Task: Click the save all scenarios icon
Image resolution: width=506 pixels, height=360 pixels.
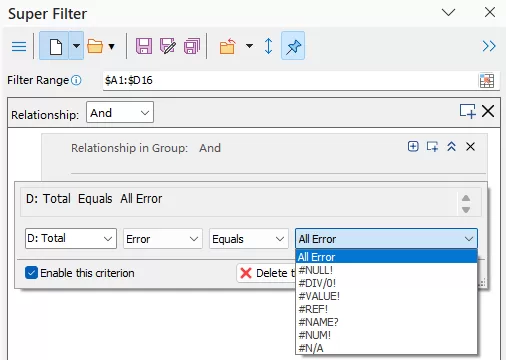Action: coord(192,46)
